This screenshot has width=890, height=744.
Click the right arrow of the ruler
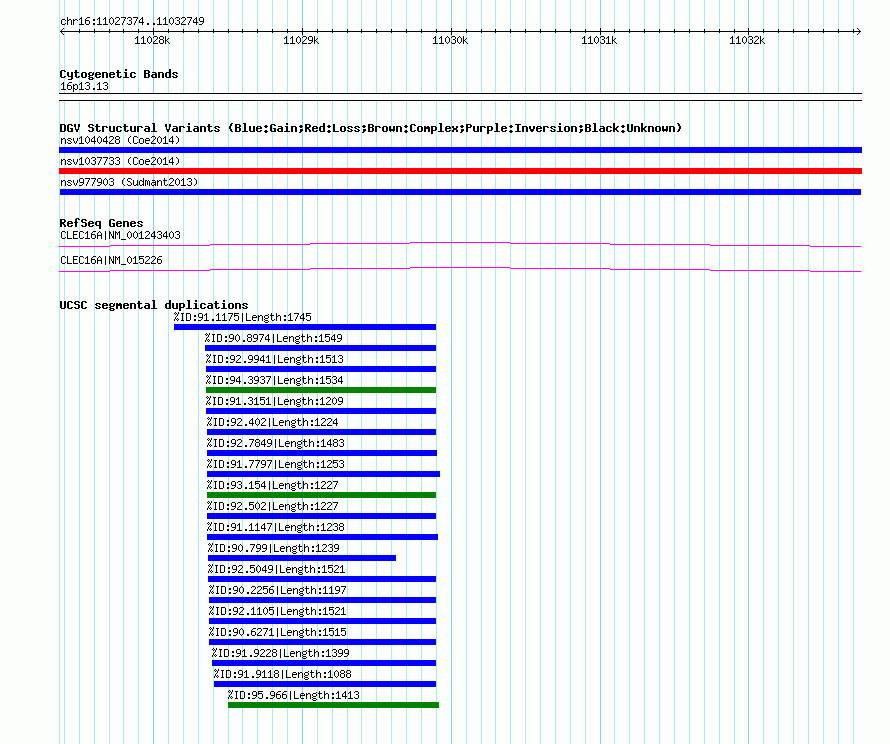point(858,31)
